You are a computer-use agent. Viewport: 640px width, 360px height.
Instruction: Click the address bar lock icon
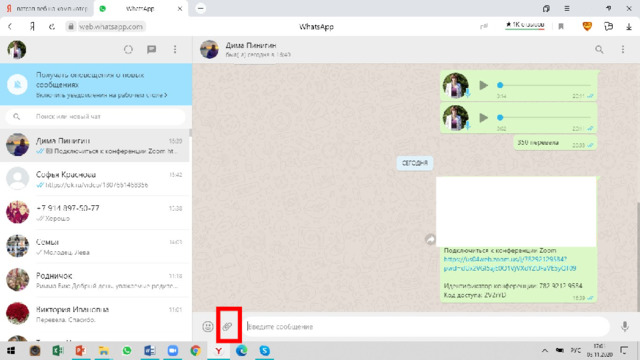pos(71,27)
